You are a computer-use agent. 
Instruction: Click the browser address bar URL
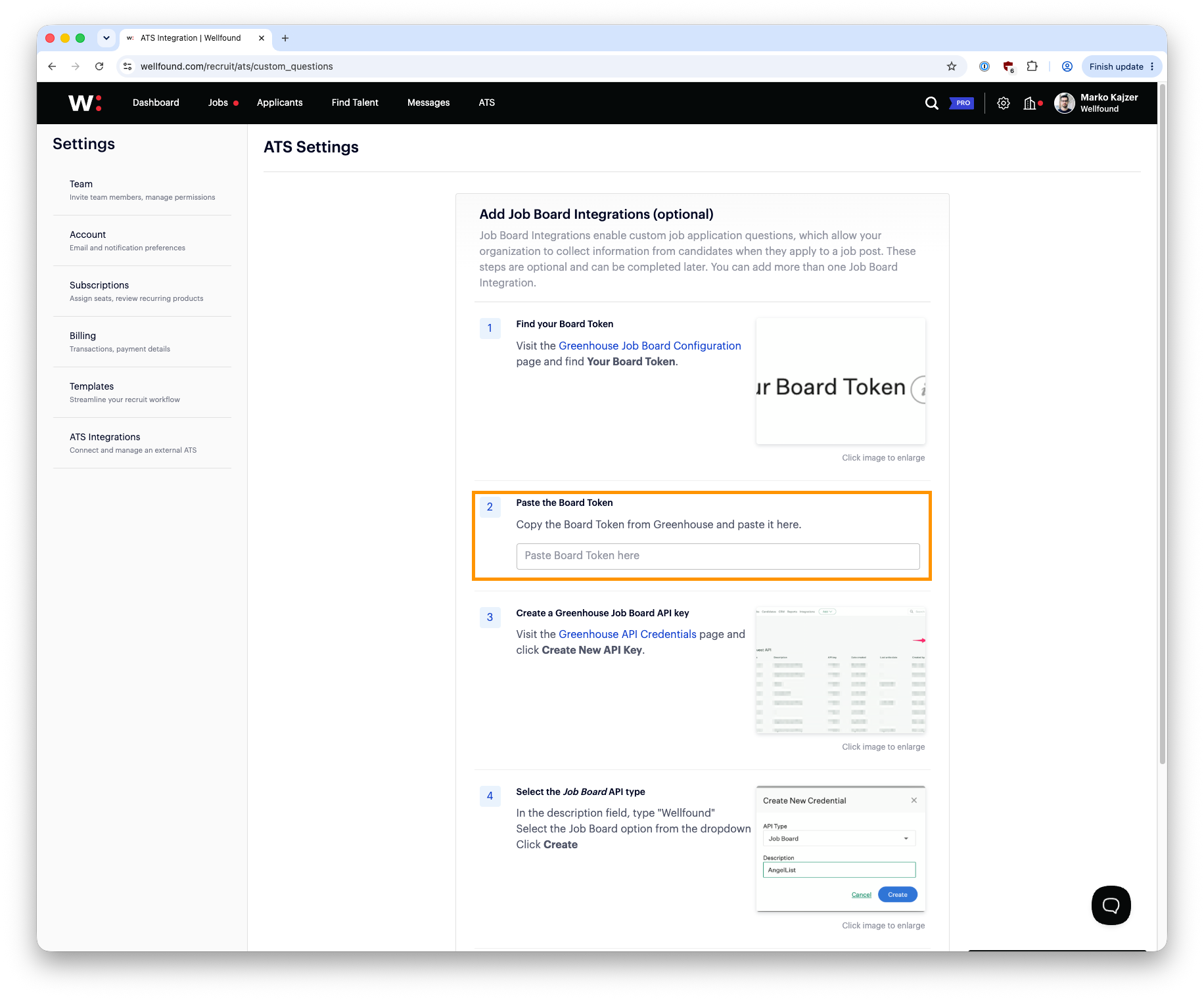point(237,66)
